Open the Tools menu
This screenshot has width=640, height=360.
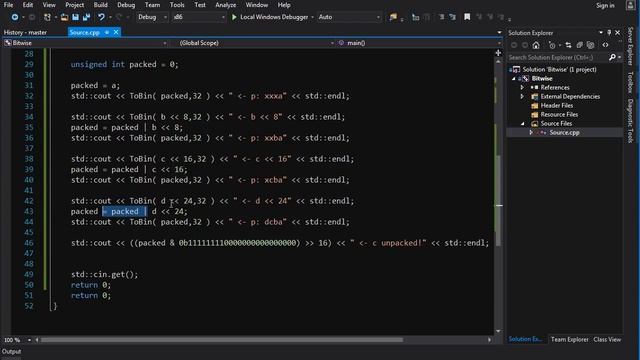pos(177,5)
